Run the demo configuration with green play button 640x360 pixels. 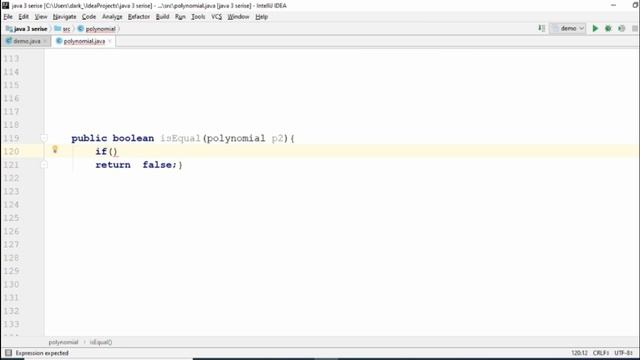595,29
